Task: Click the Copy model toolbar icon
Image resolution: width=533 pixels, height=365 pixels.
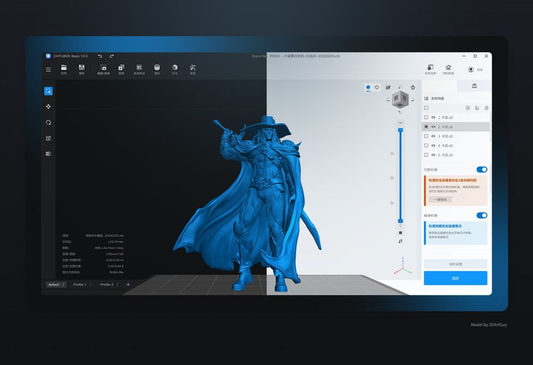Action: [121, 68]
